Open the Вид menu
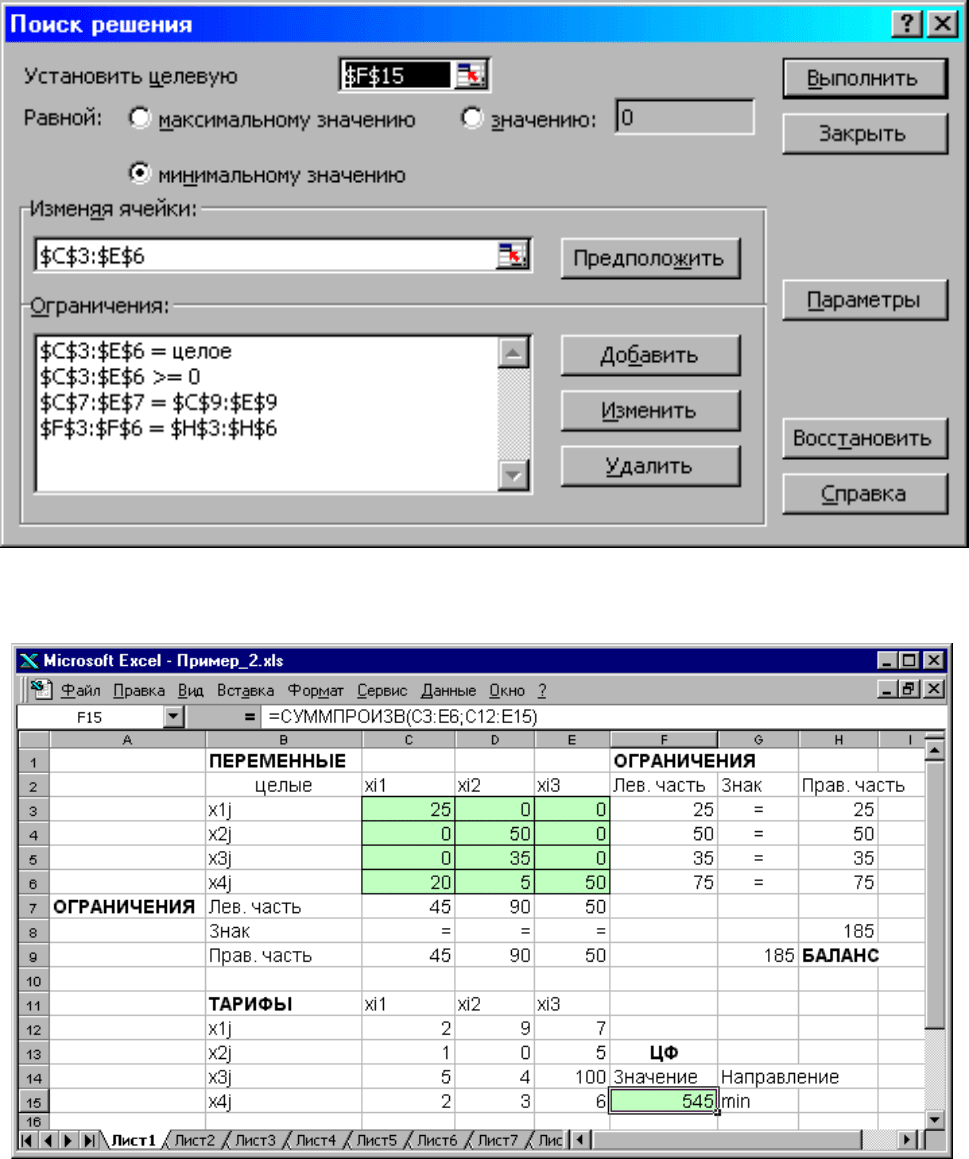Screen dimensions: 969x1159 click(191, 690)
